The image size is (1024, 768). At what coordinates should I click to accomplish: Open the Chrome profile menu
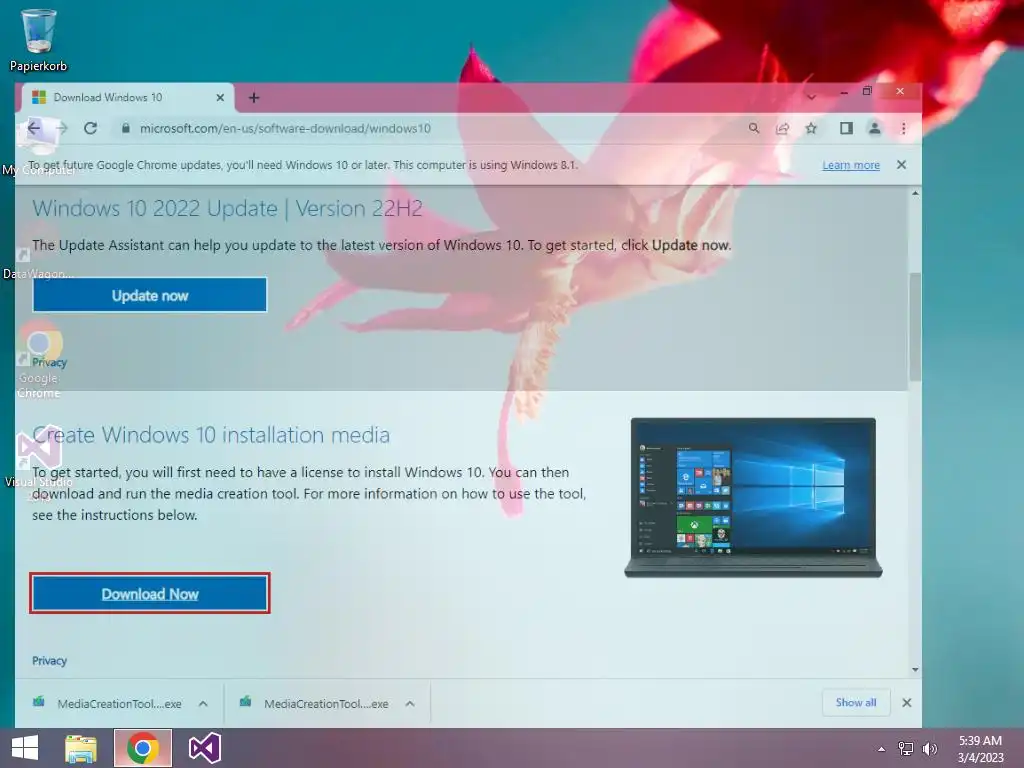pos(874,128)
